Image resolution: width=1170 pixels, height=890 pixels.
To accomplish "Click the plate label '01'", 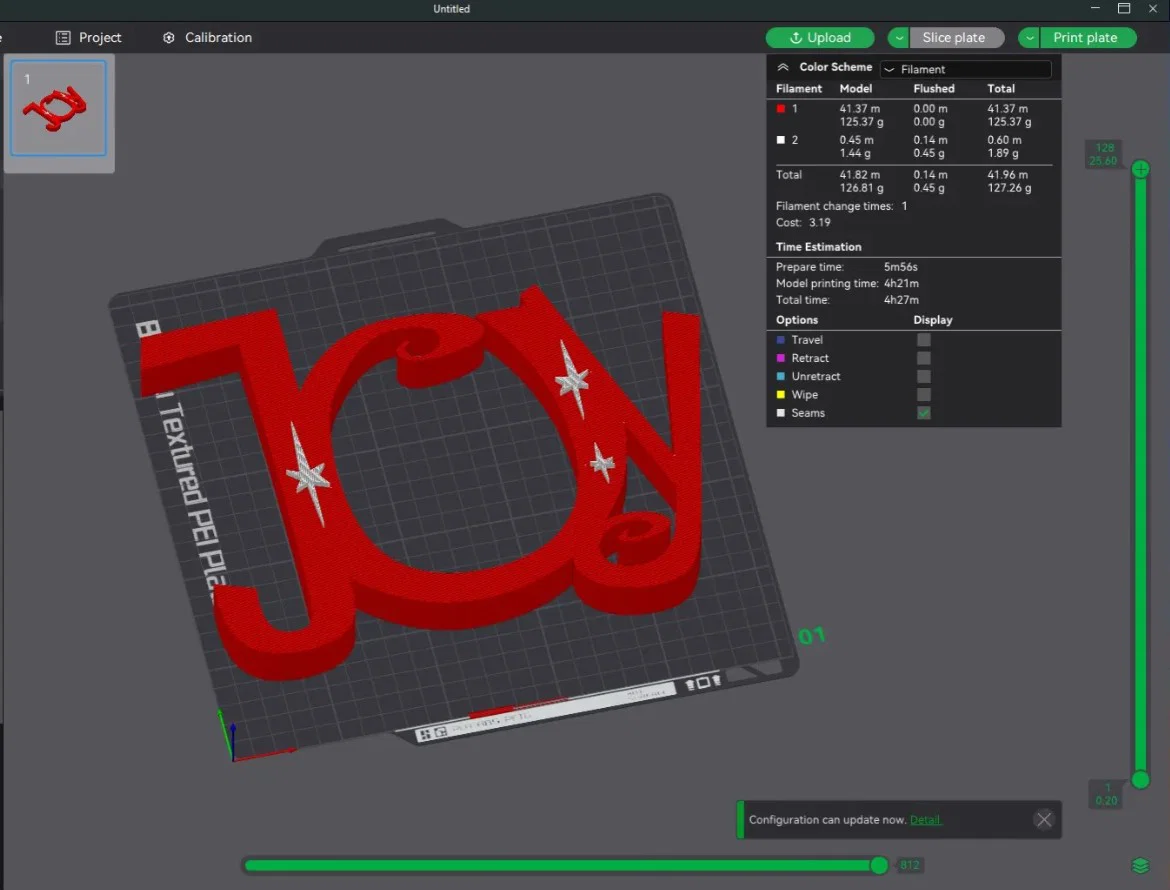I will tap(812, 636).
